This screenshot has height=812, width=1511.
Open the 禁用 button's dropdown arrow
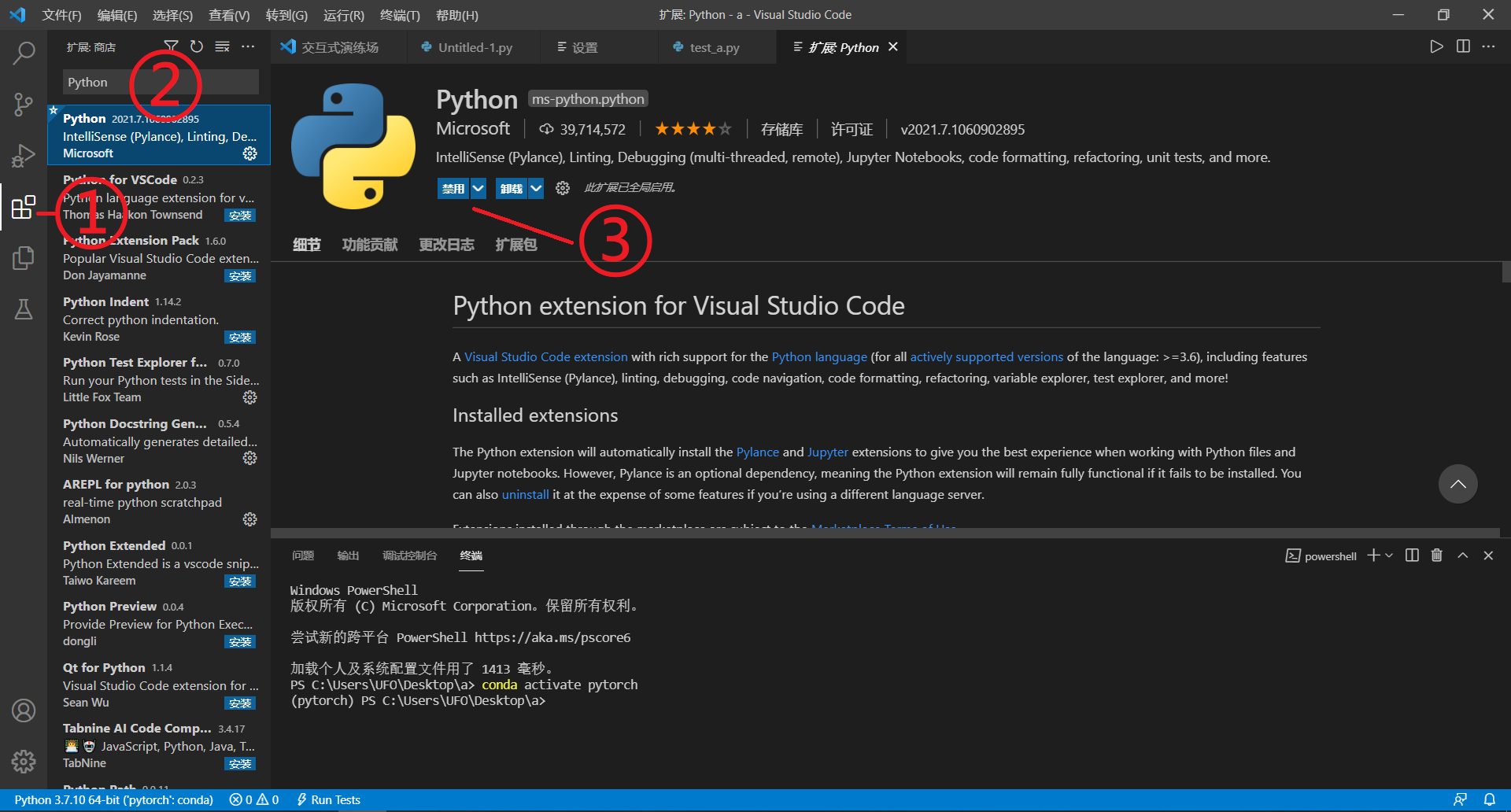[479, 188]
